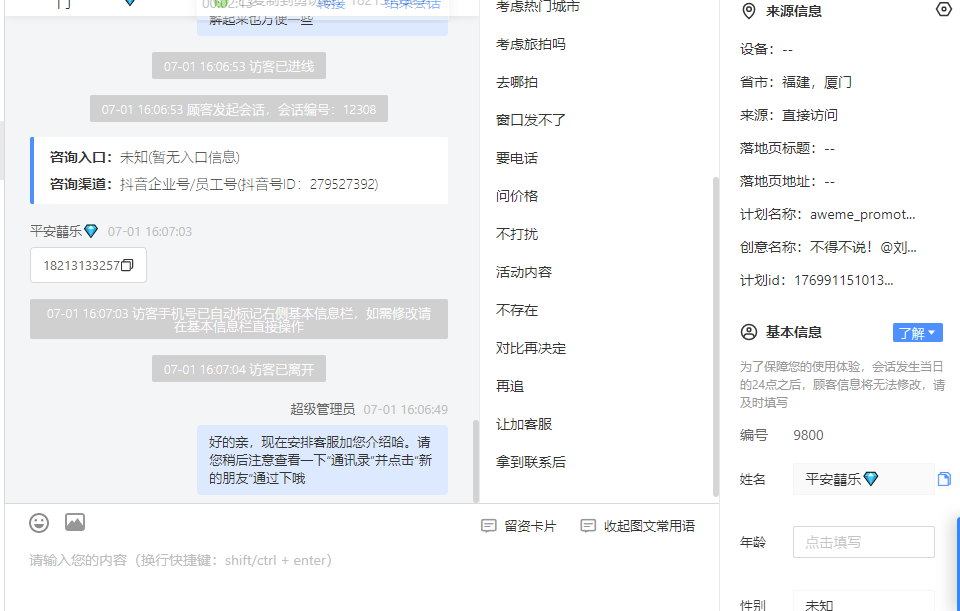This screenshot has width=960, height=611.
Task: Open source info settings hexagon icon
Action: pos(943,9)
